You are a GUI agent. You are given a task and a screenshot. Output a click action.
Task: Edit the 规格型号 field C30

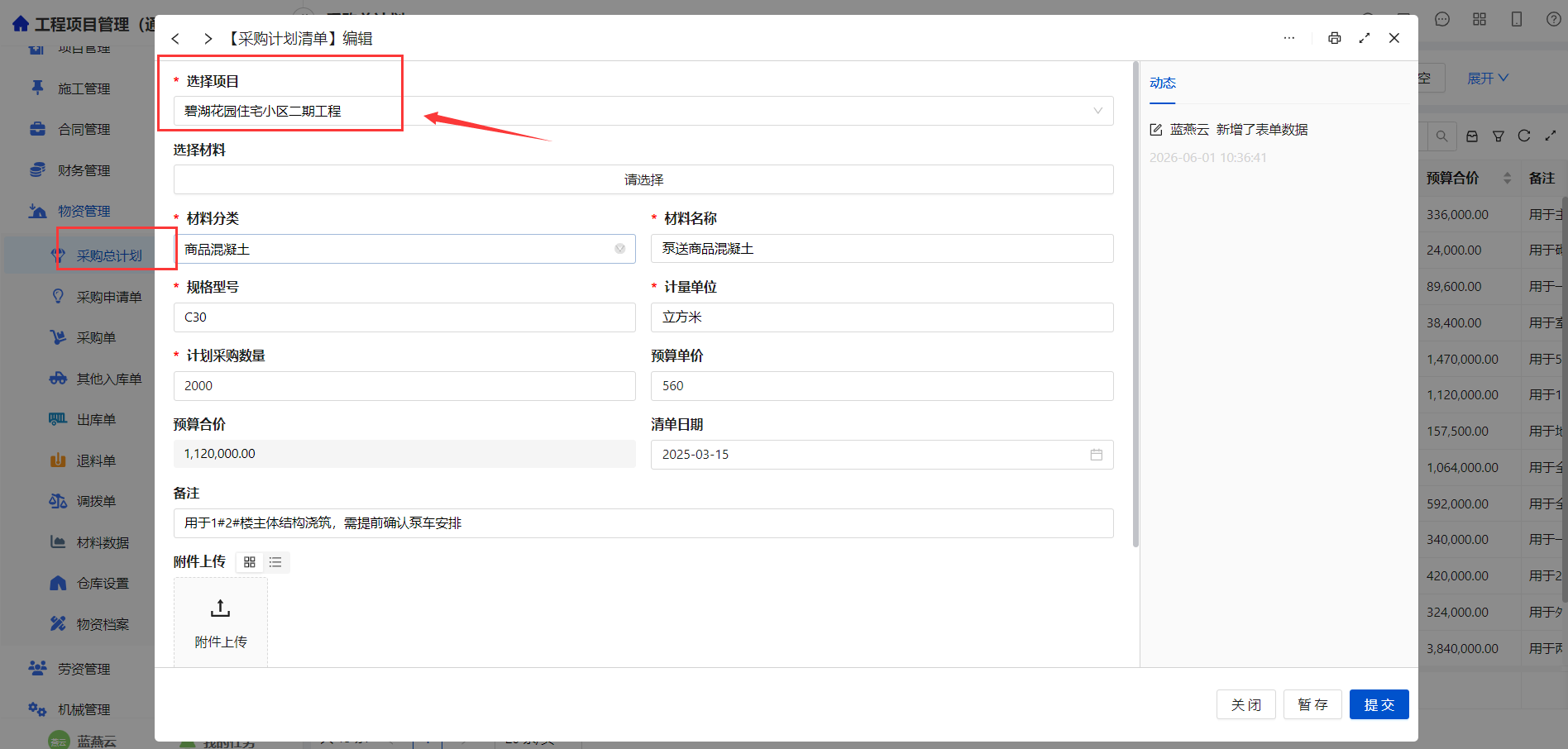coord(404,317)
